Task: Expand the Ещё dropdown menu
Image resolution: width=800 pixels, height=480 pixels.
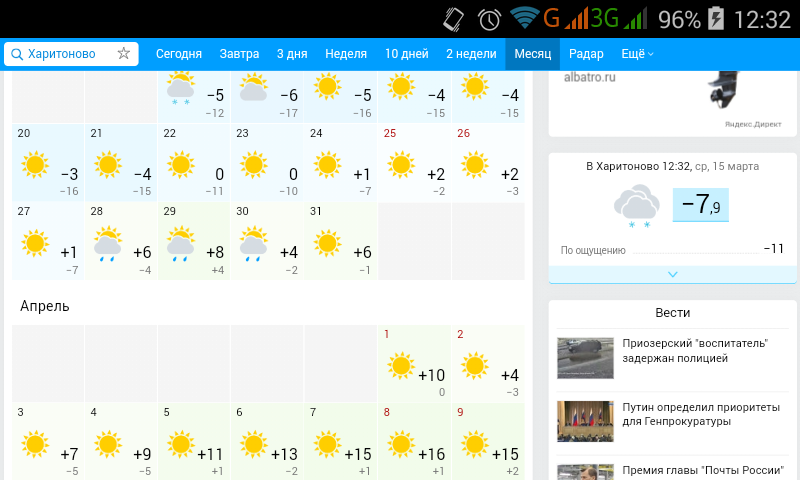Action: (637, 54)
